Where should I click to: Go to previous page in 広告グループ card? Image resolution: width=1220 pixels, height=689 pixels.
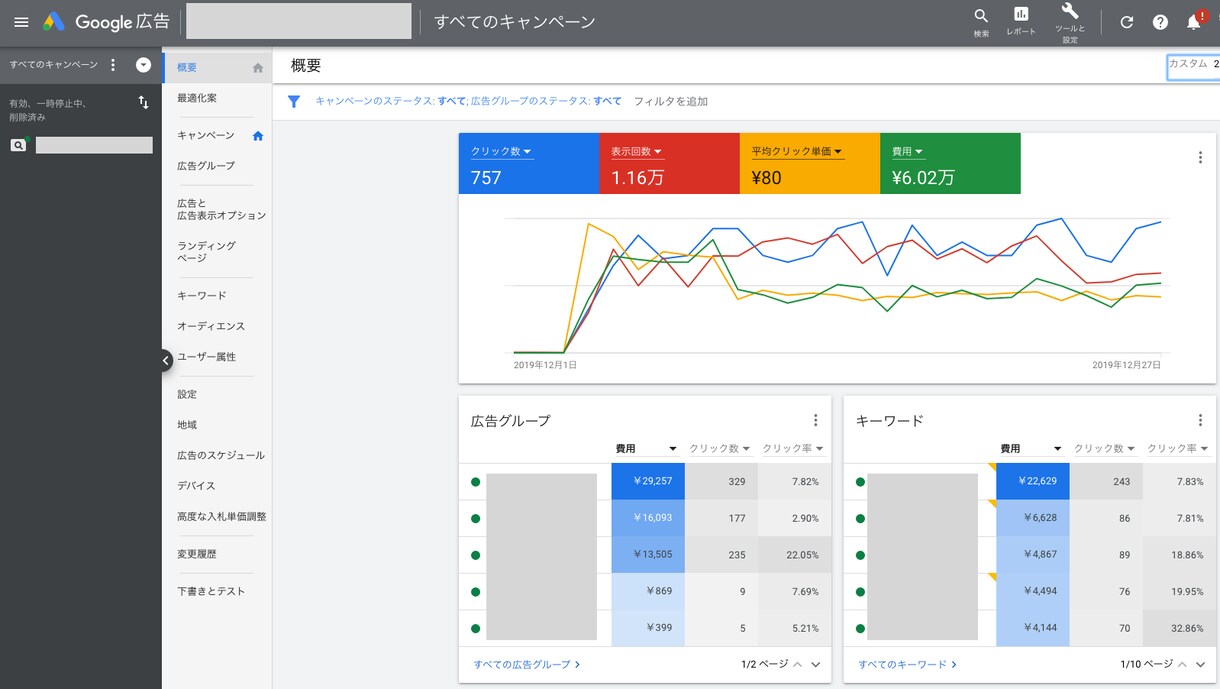coord(797,664)
